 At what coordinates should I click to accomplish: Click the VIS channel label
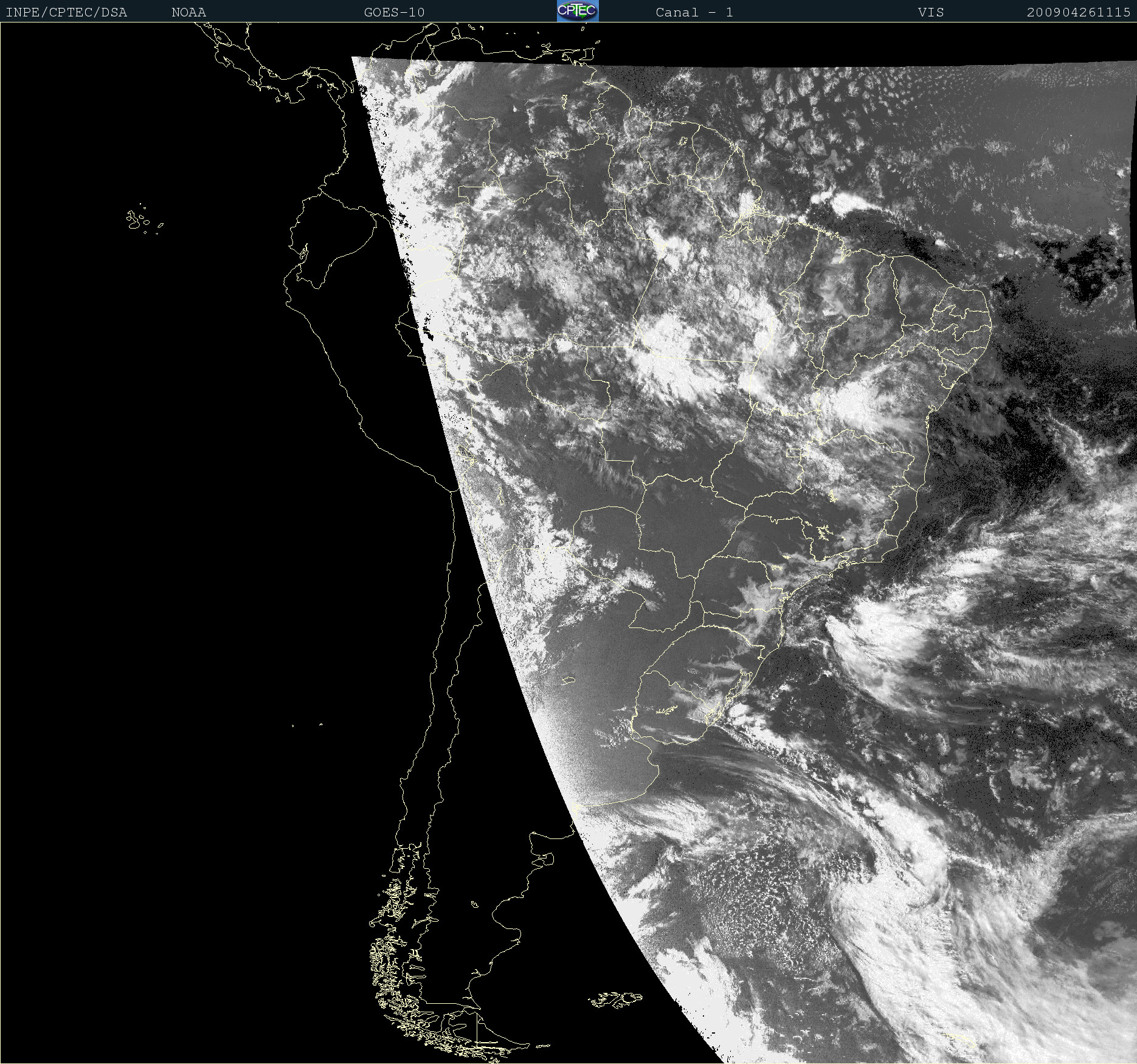[931, 12]
